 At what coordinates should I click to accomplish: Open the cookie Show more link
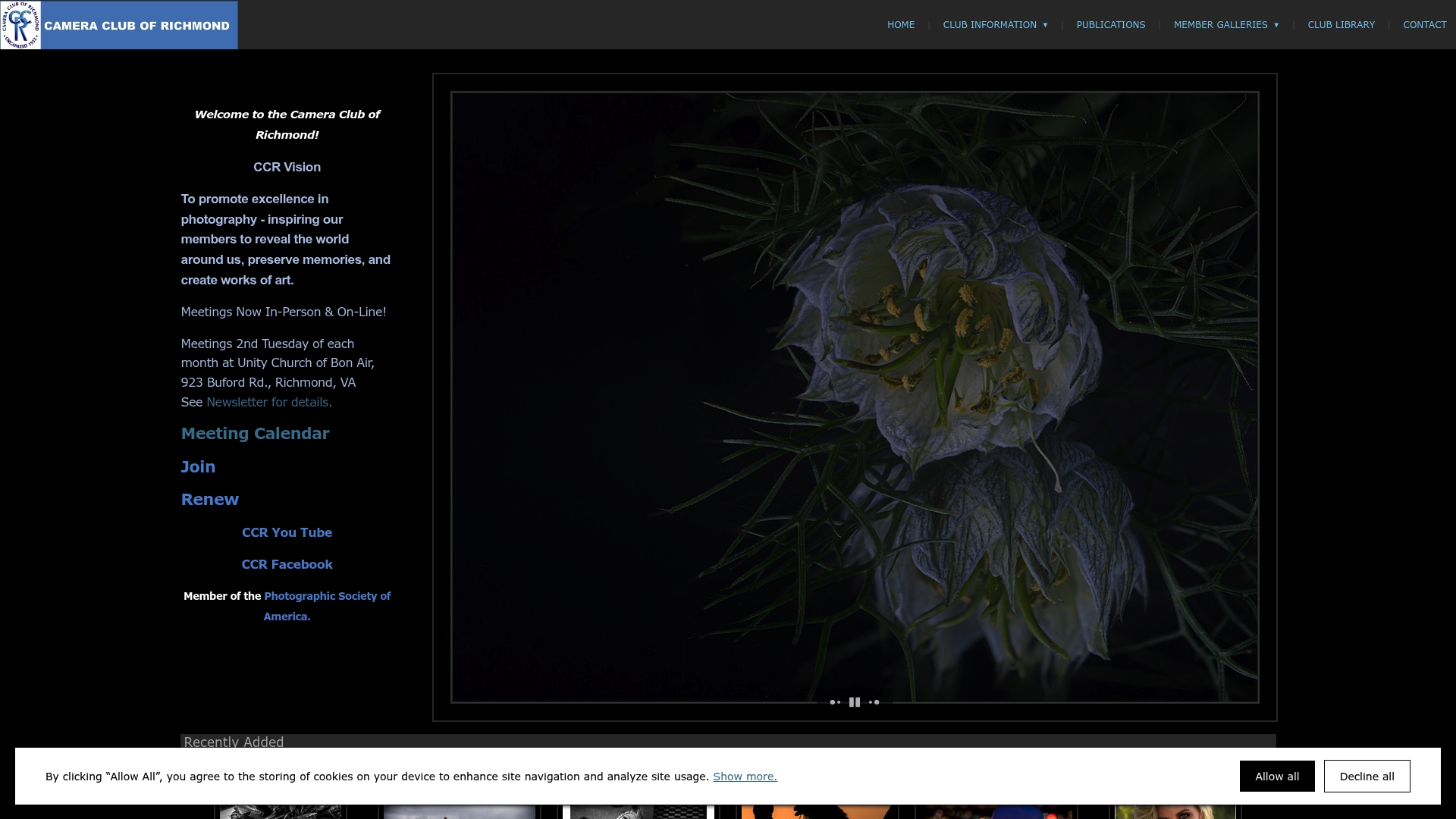pyautogui.click(x=745, y=777)
